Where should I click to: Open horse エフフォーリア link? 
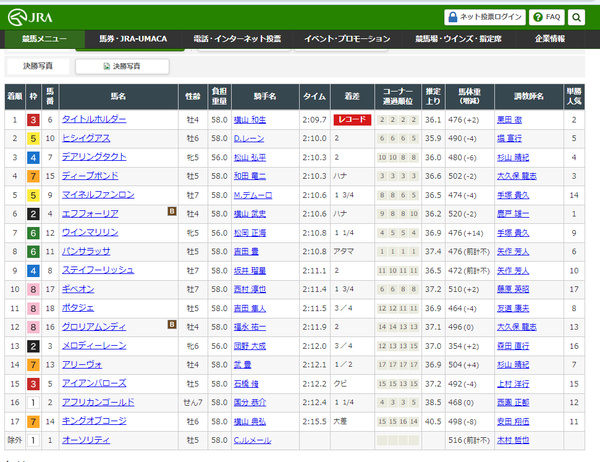[90, 214]
